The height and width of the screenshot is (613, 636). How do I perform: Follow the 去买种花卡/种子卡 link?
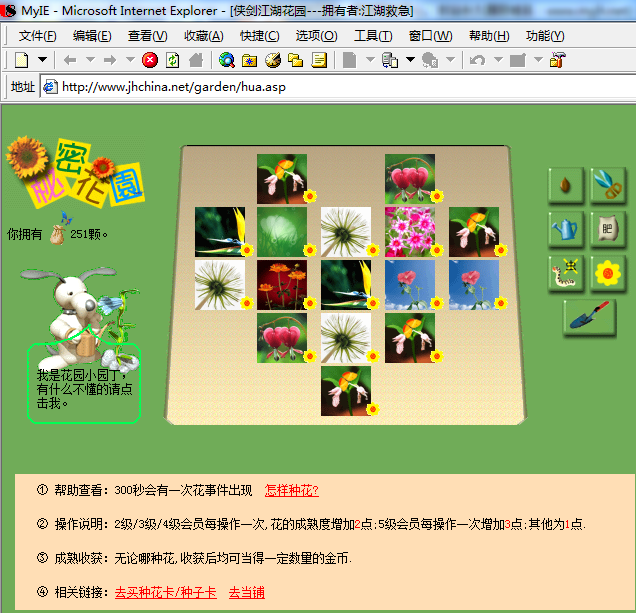[x=165, y=593]
